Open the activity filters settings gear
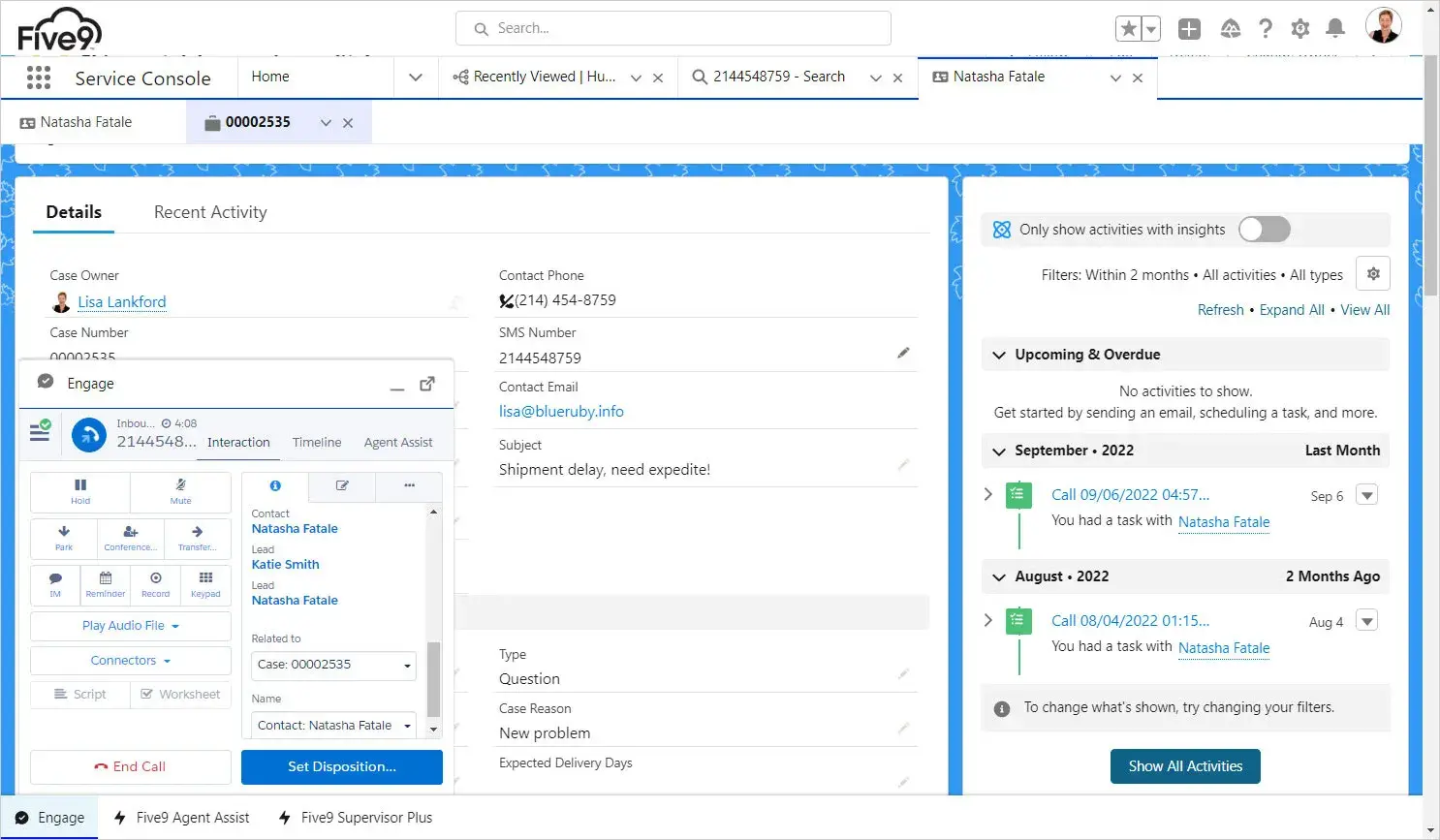The image size is (1440, 840). (x=1373, y=273)
